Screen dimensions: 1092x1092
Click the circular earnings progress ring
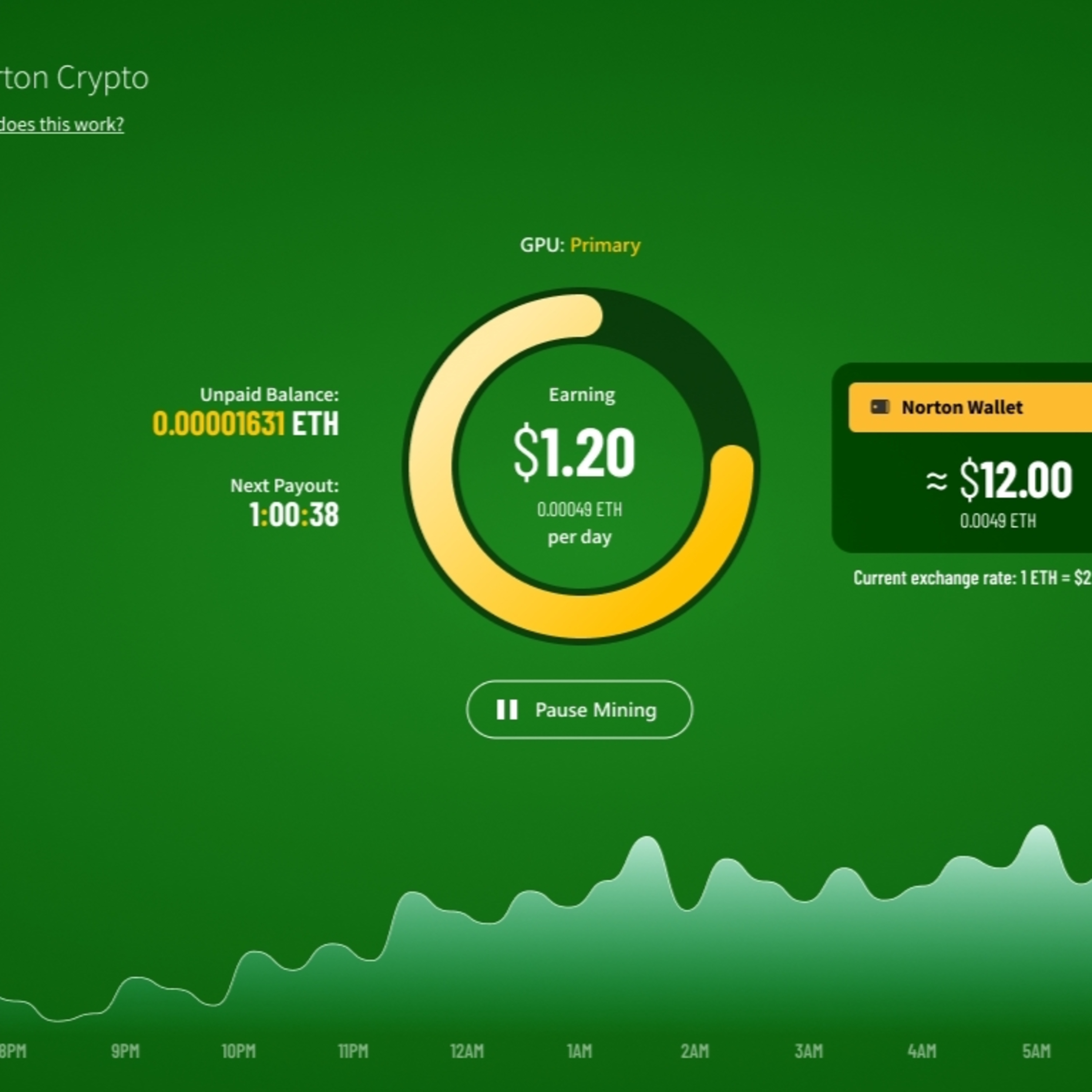click(581, 466)
